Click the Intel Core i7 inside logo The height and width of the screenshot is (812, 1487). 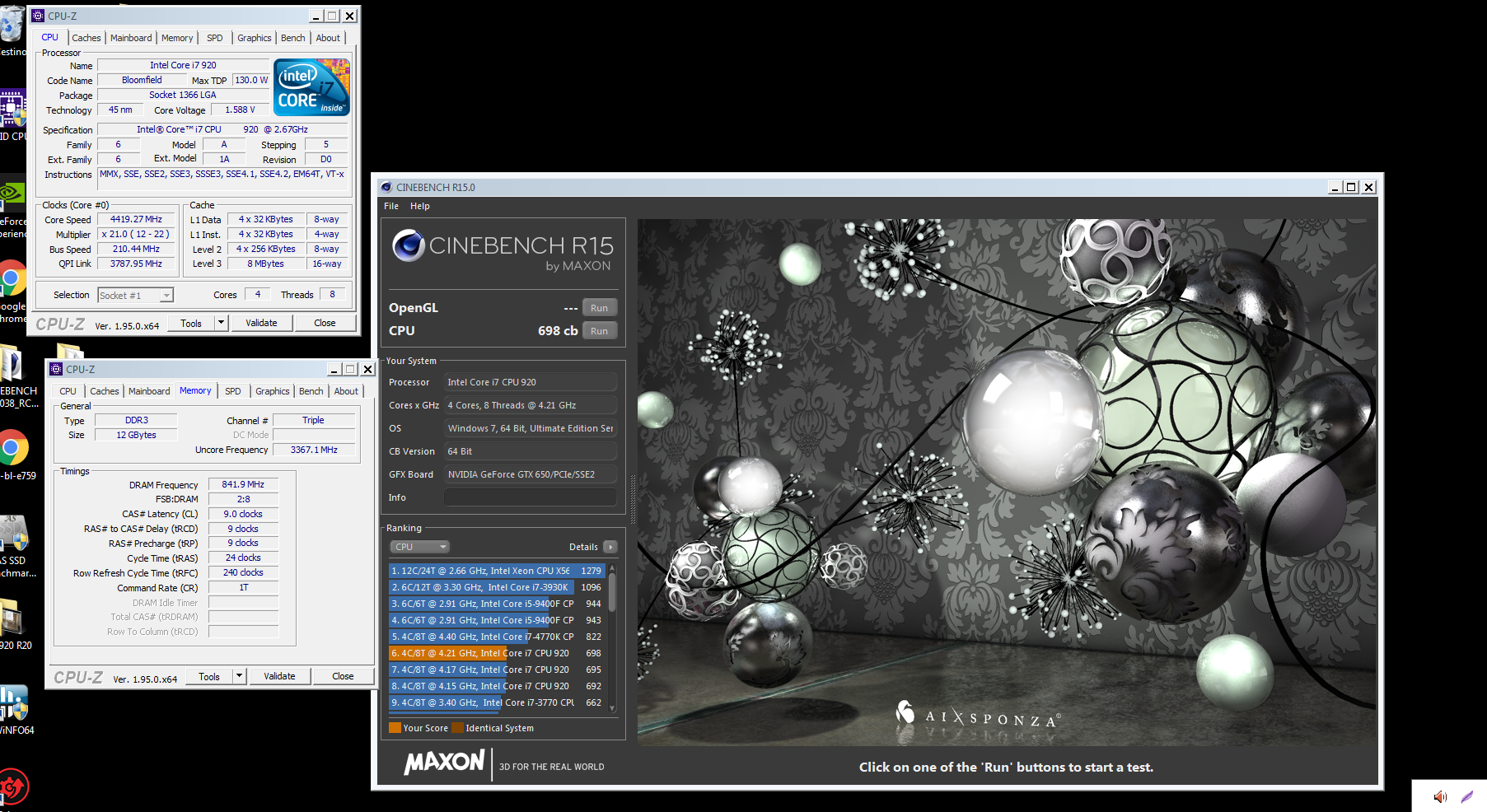[x=311, y=86]
